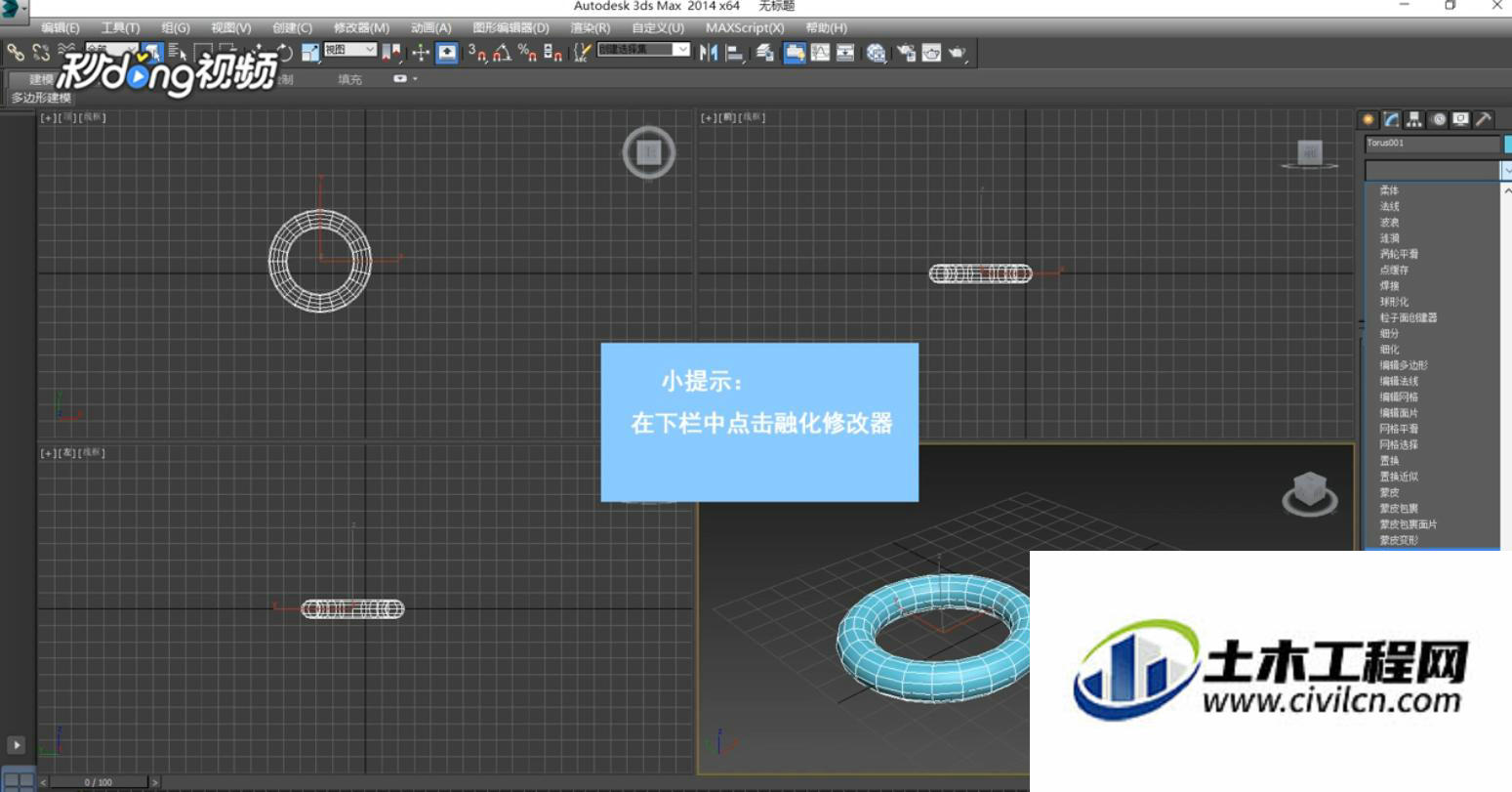Image resolution: width=1512 pixels, height=792 pixels.
Task: Open the front viewport [+] menu
Action: (709, 117)
